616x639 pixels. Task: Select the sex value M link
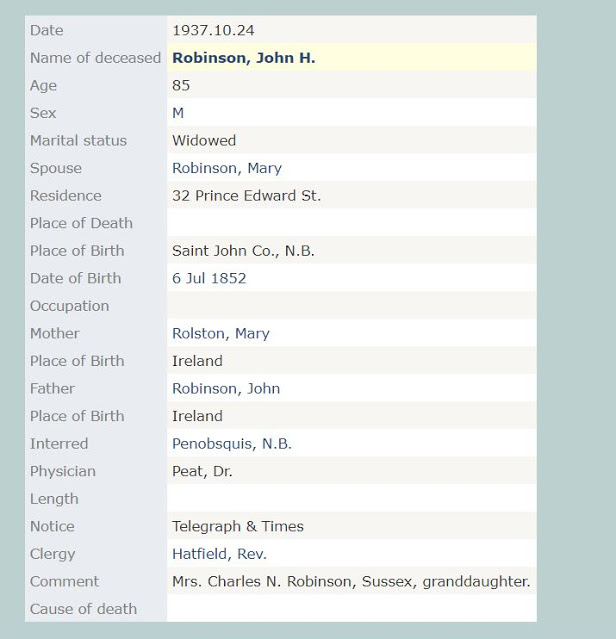coord(178,113)
